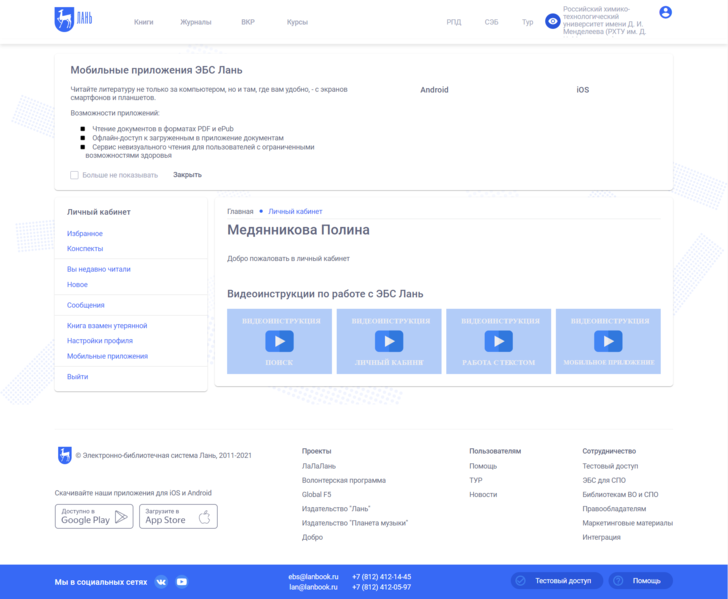Play the Мобильное приложение video instruction

point(608,341)
